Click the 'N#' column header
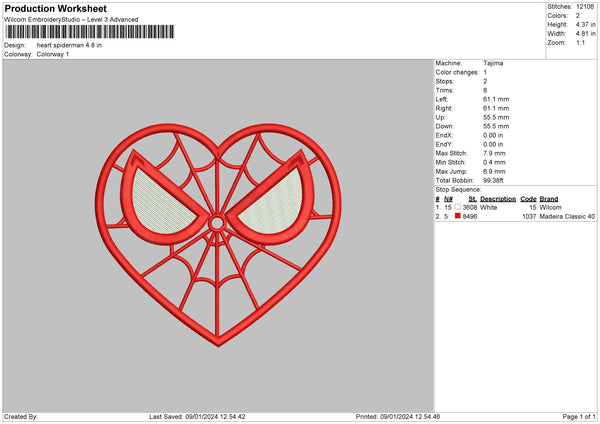The width and height of the screenshot is (600, 424). pos(448,199)
